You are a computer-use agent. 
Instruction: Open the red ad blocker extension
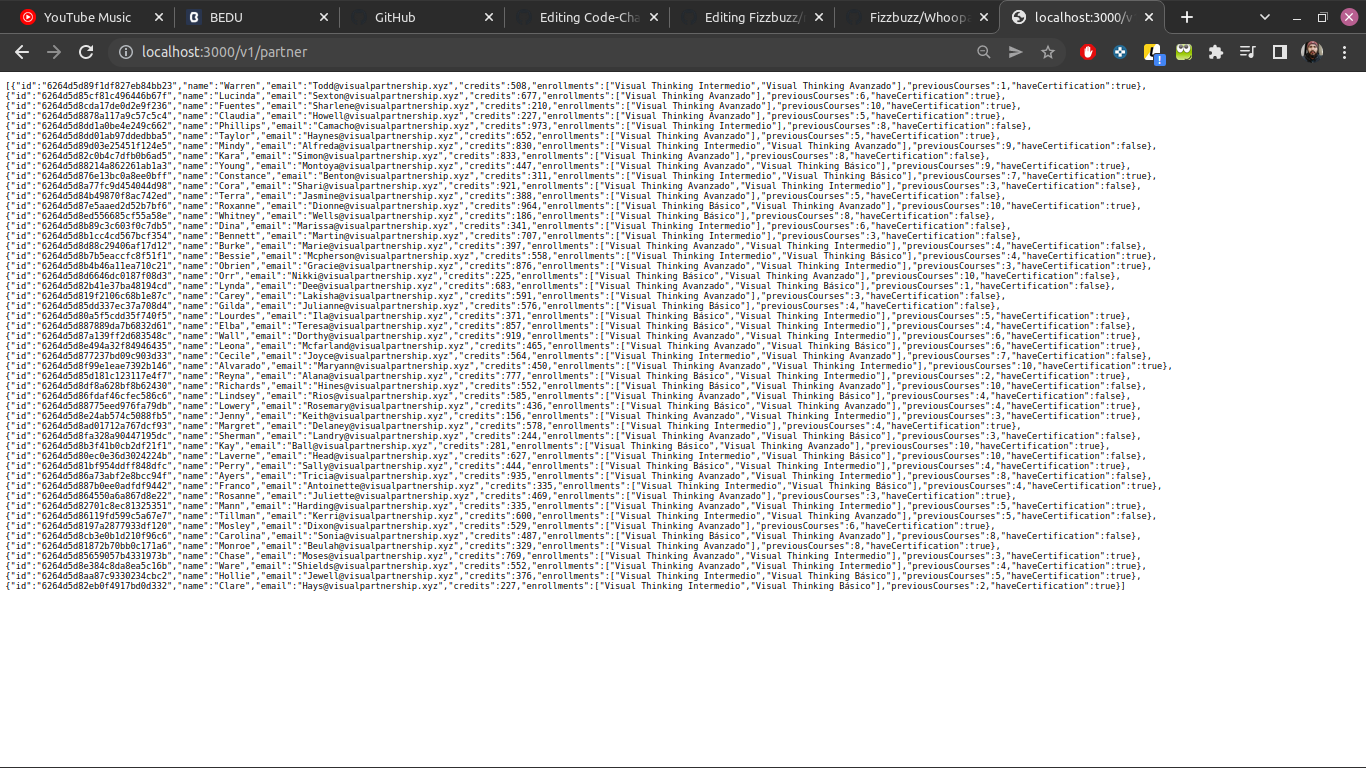pyautogui.click(x=1088, y=52)
